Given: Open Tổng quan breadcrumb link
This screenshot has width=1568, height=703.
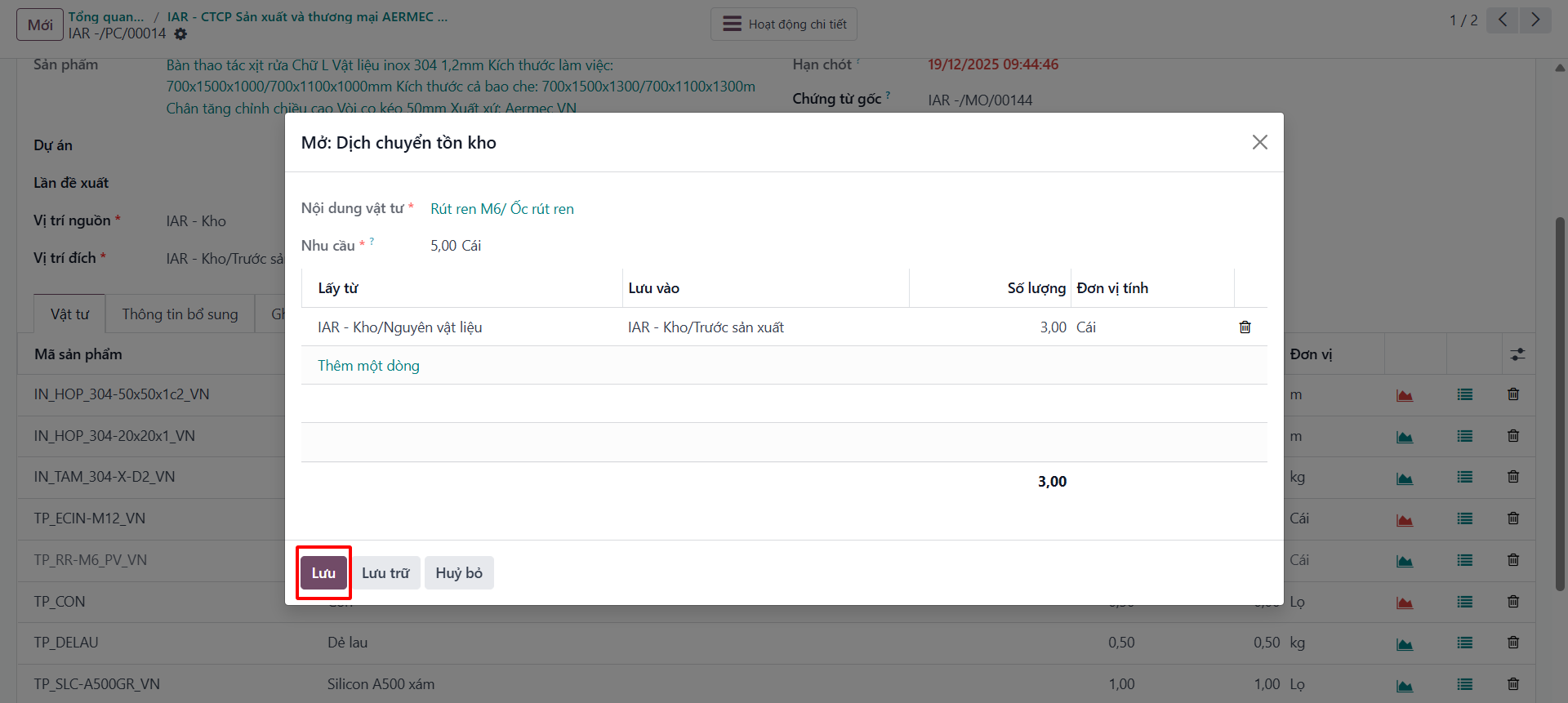Looking at the screenshot, I should click(106, 17).
